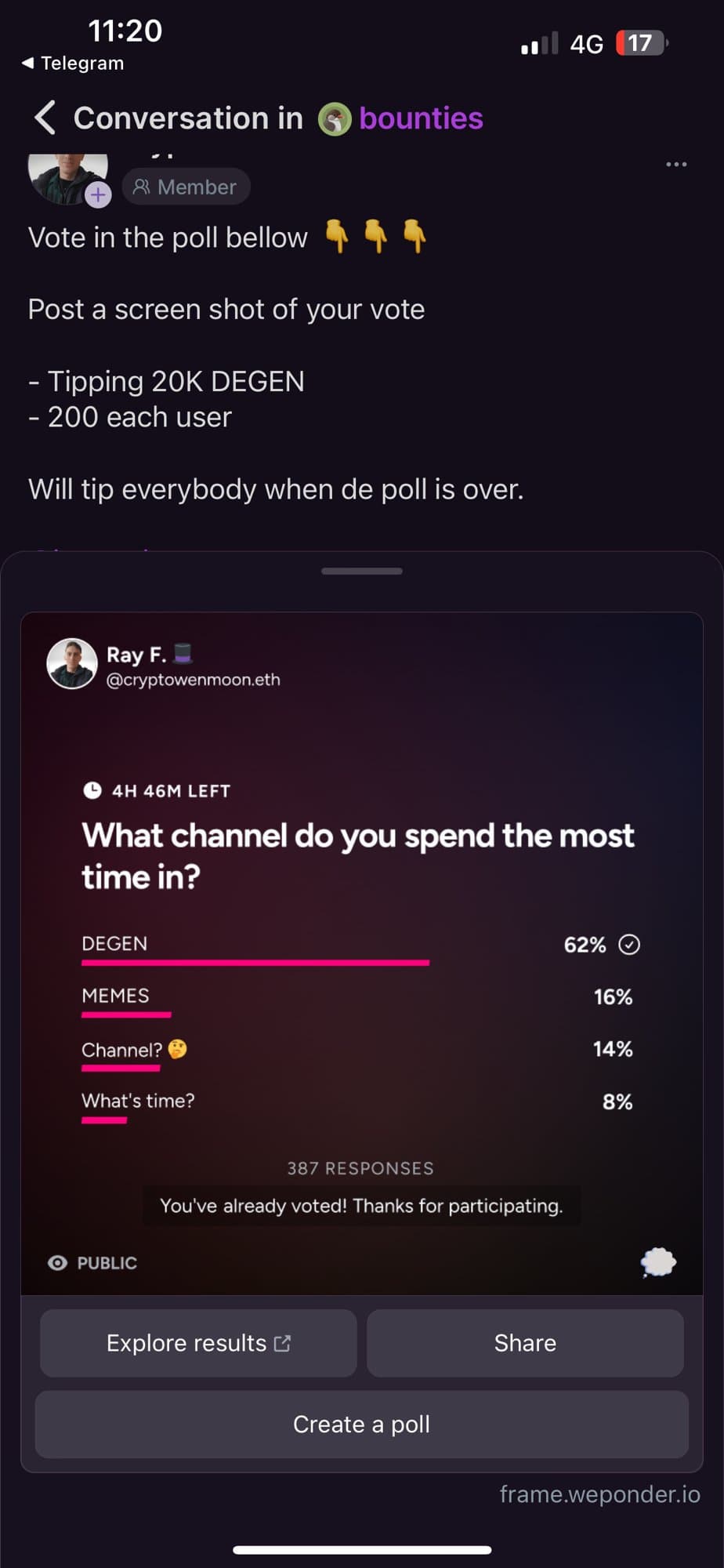Tap the Share button

(525, 1343)
